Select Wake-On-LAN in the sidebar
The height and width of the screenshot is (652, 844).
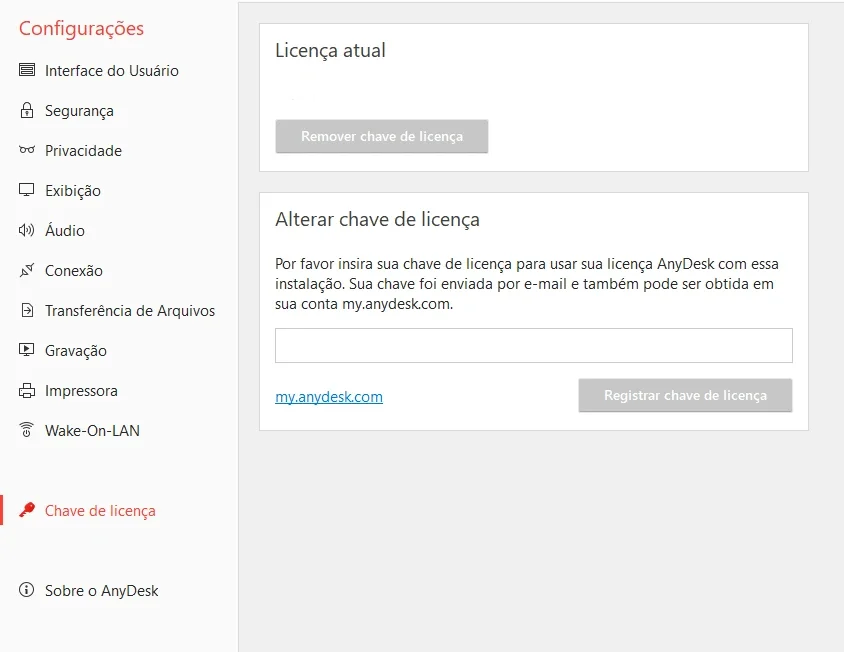(93, 431)
